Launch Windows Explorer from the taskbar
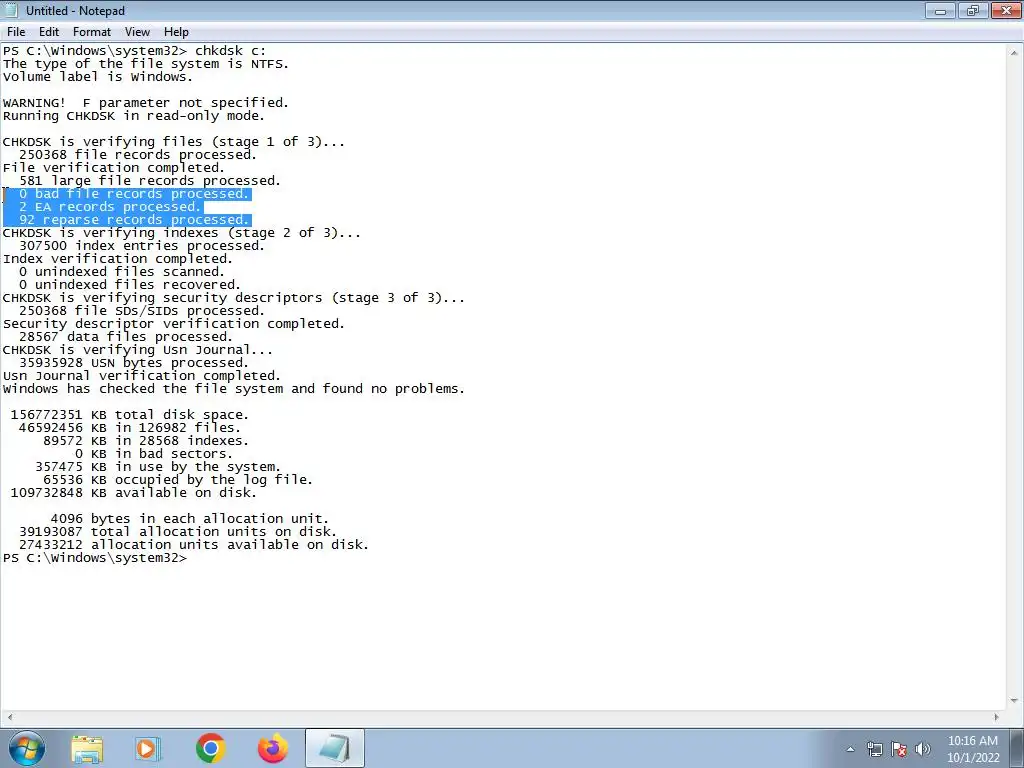Viewport: 1024px width, 768px height. click(x=87, y=748)
